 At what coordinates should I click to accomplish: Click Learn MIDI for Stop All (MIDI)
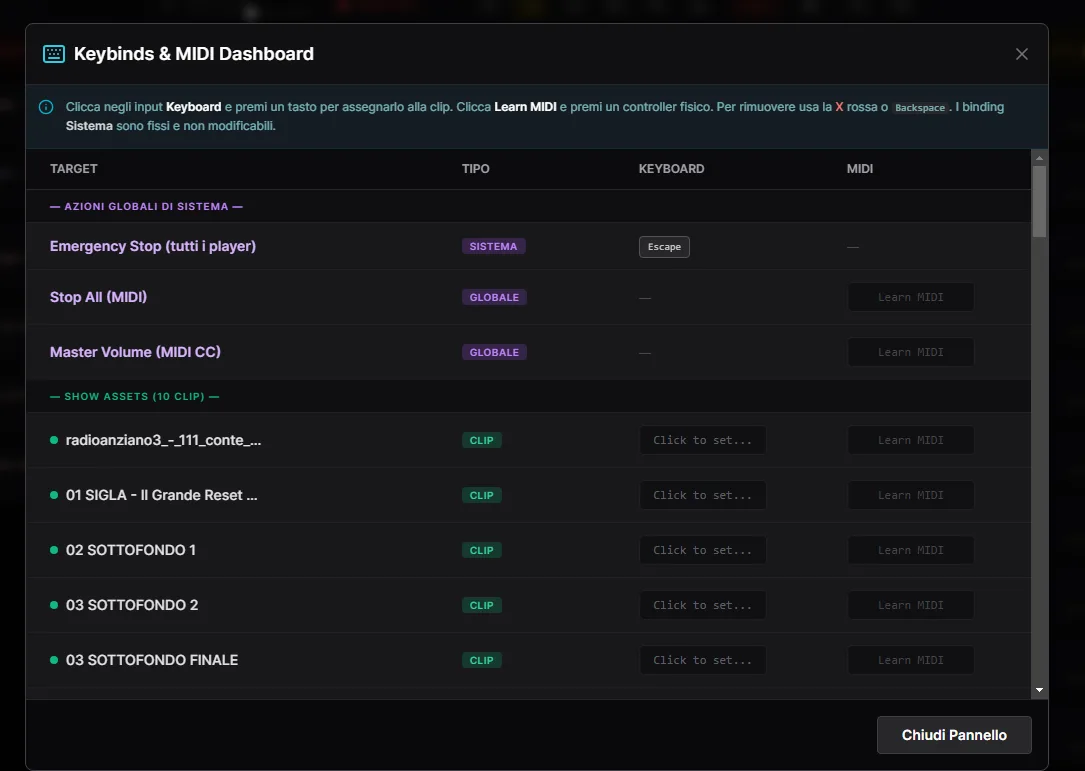[911, 297]
